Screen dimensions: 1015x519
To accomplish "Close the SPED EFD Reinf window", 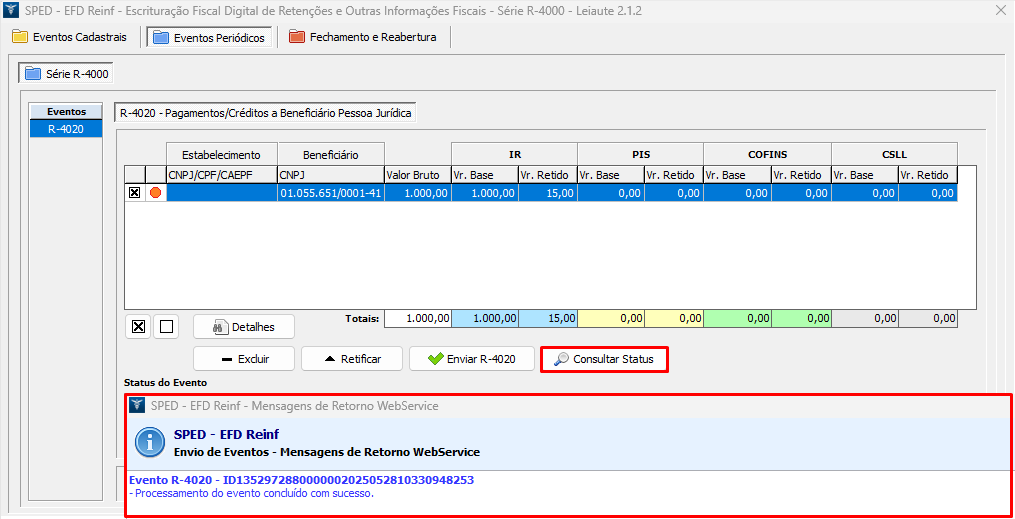I will click(x=1001, y=10).
